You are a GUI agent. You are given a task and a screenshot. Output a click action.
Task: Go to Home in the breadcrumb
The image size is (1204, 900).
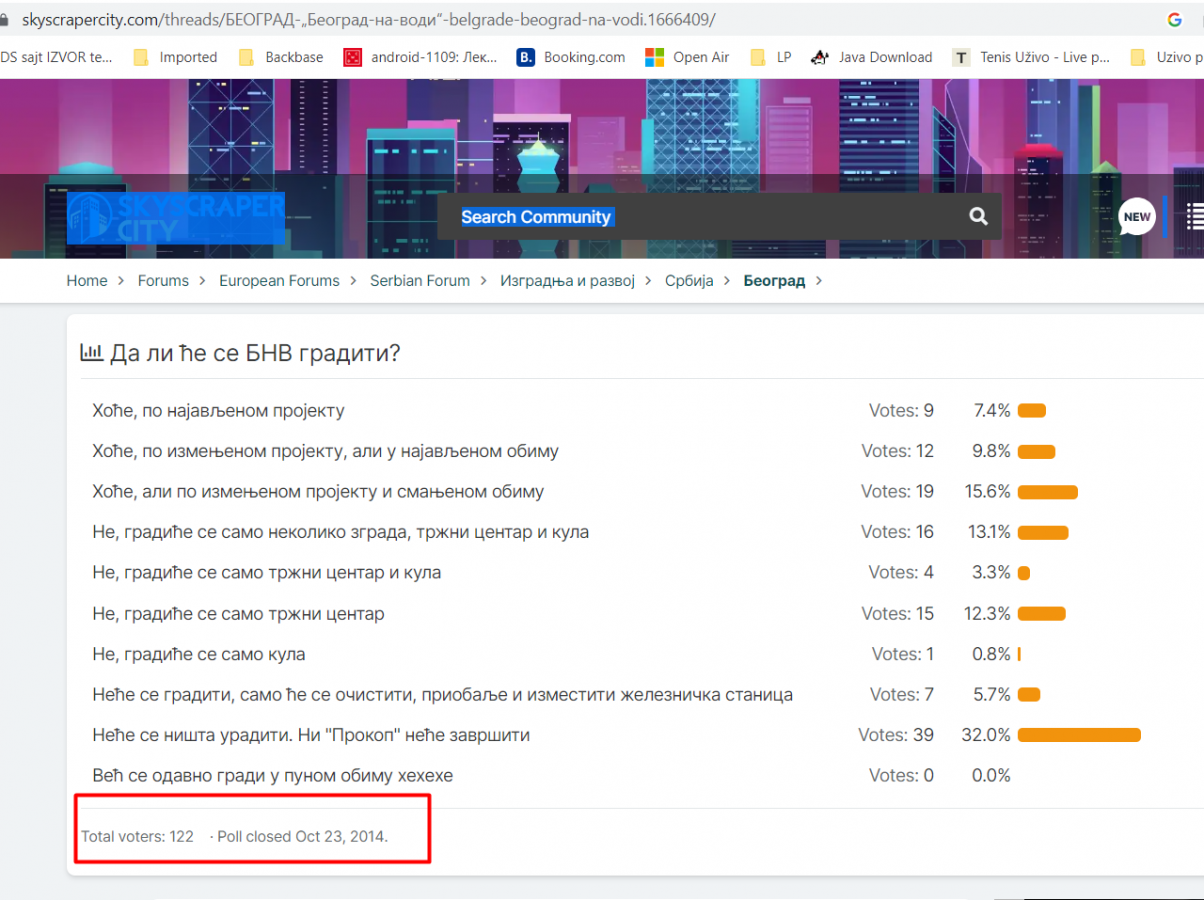87,281
